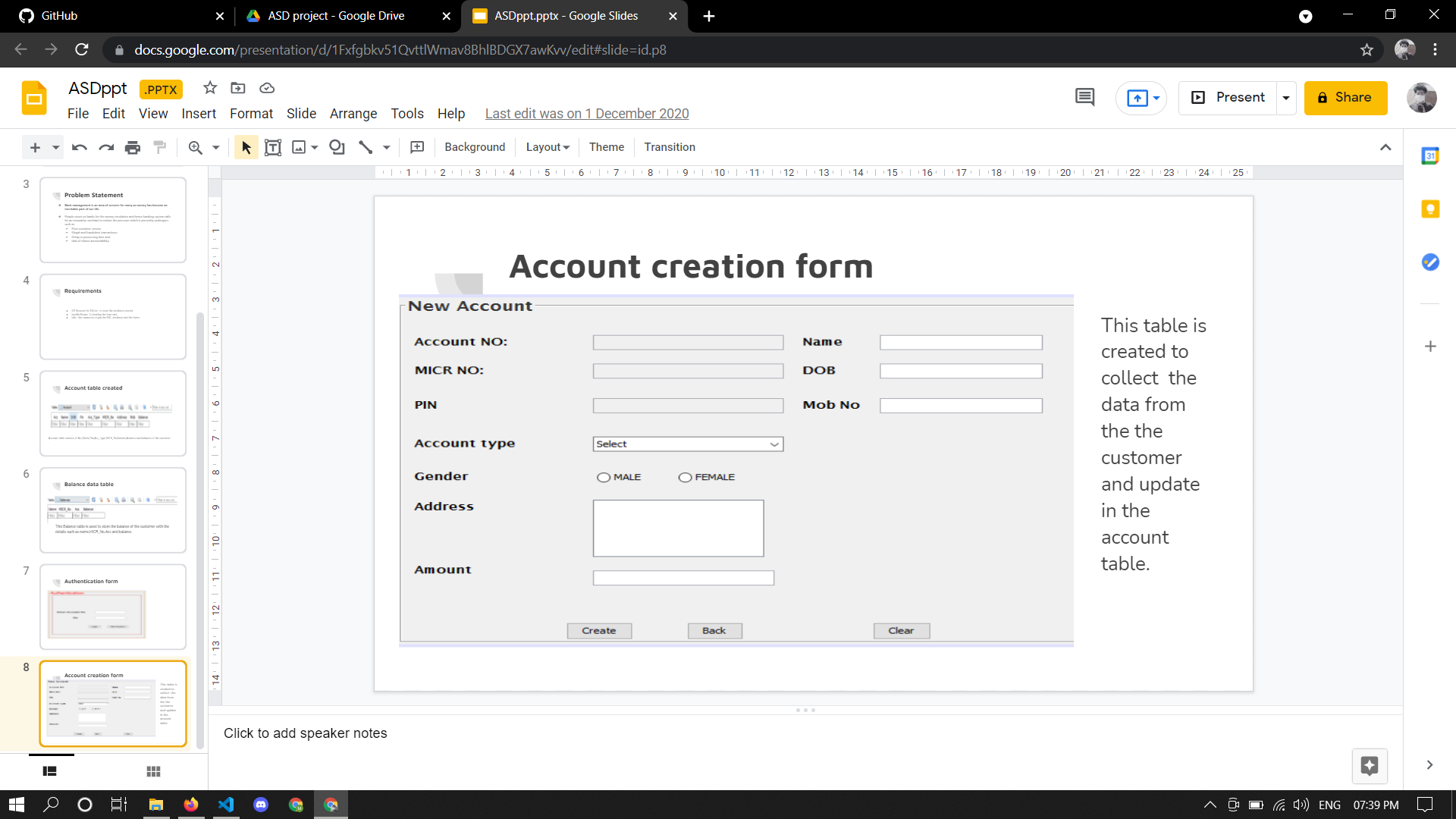Viewport: 1456px width, 819px height.
Task: Click the Move to folder icon
Action: (x=238, y=88)
